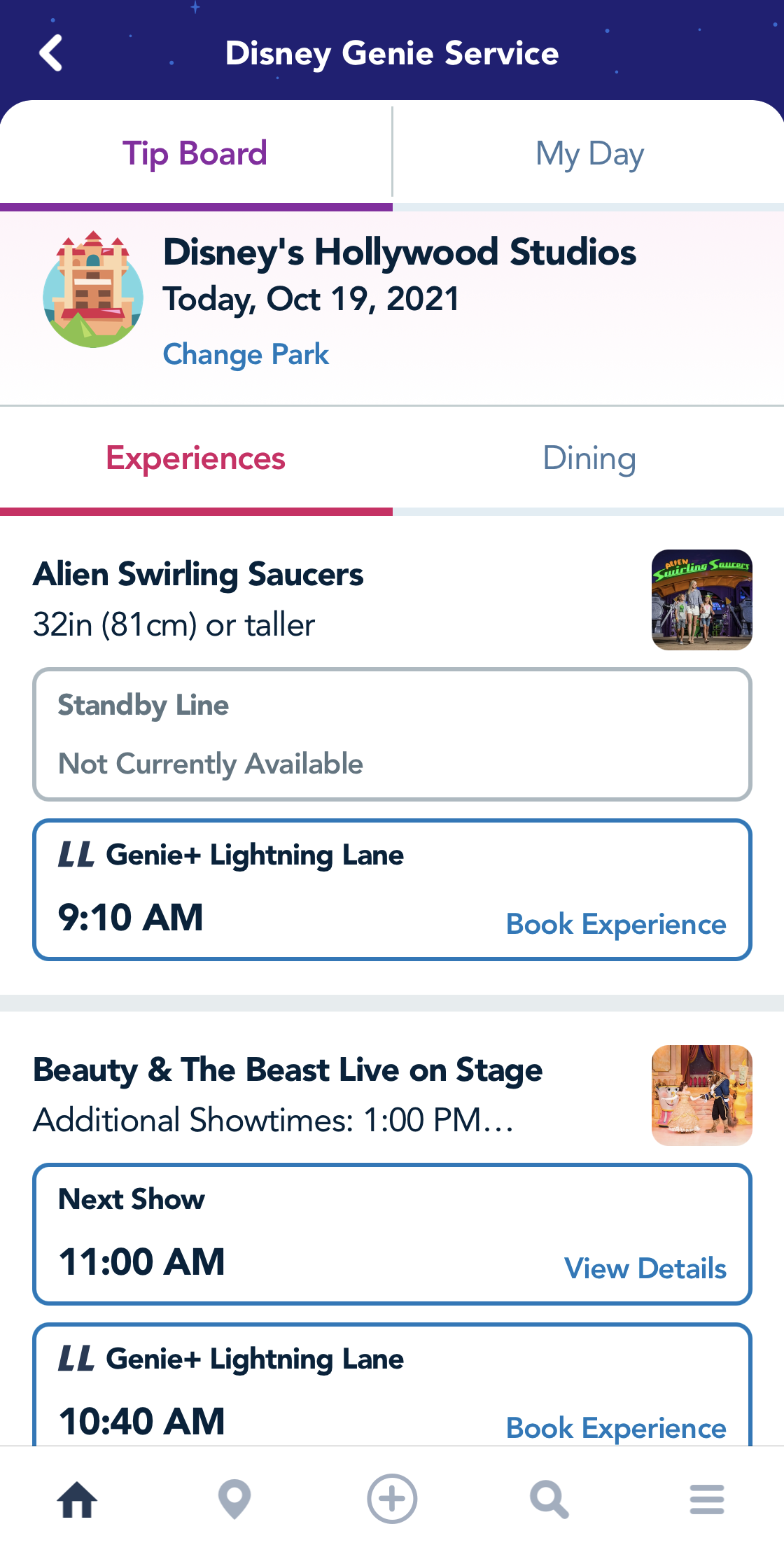
Task: Click the Change Park link
Action: [x=246, y=354]
